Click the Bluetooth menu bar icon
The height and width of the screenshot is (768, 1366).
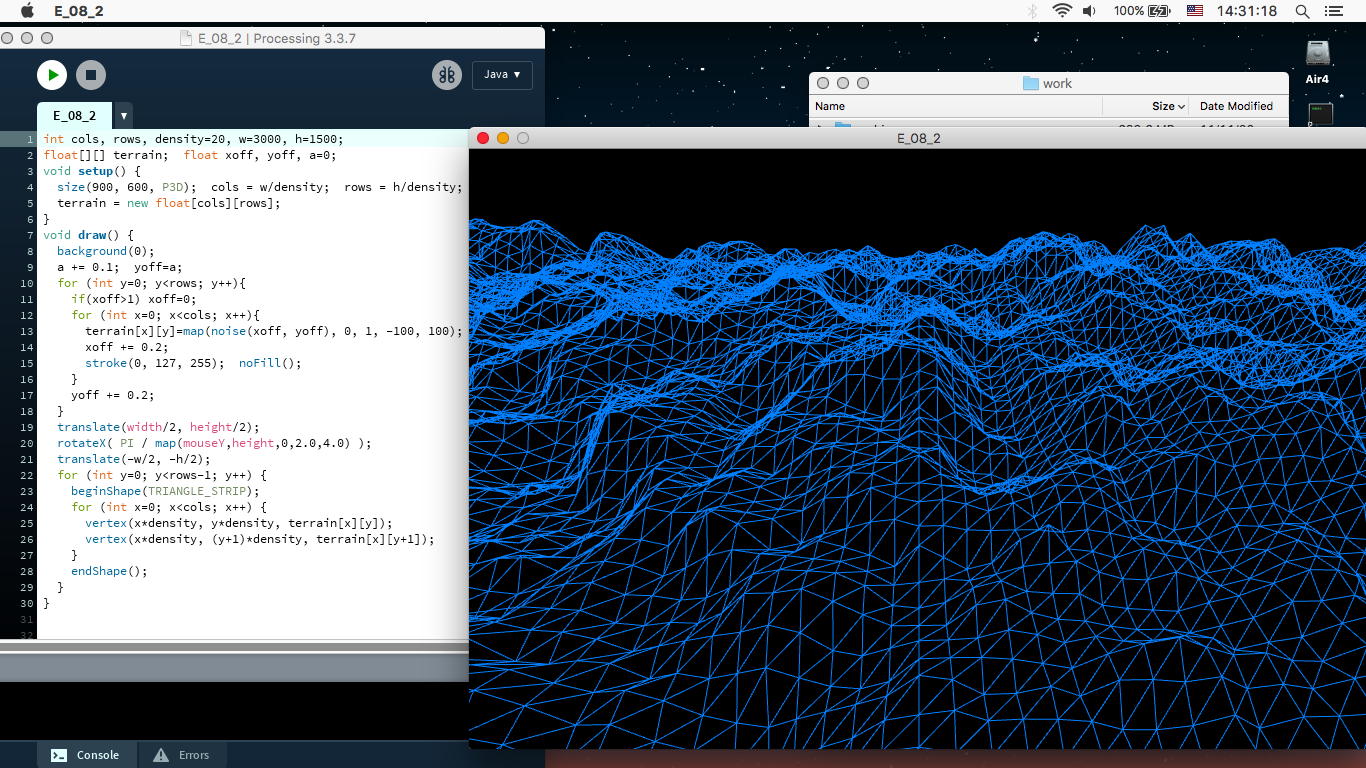1033,11
